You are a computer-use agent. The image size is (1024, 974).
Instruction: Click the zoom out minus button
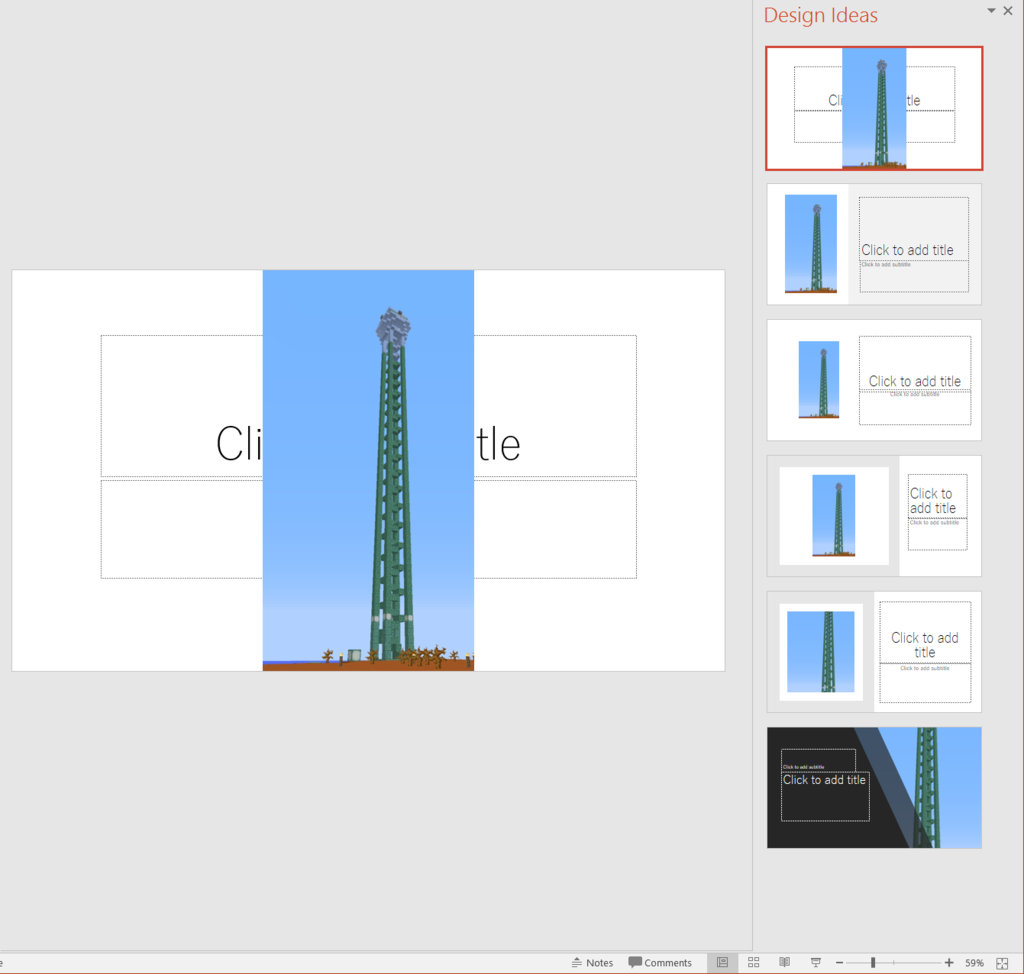[x=839, y=963]
